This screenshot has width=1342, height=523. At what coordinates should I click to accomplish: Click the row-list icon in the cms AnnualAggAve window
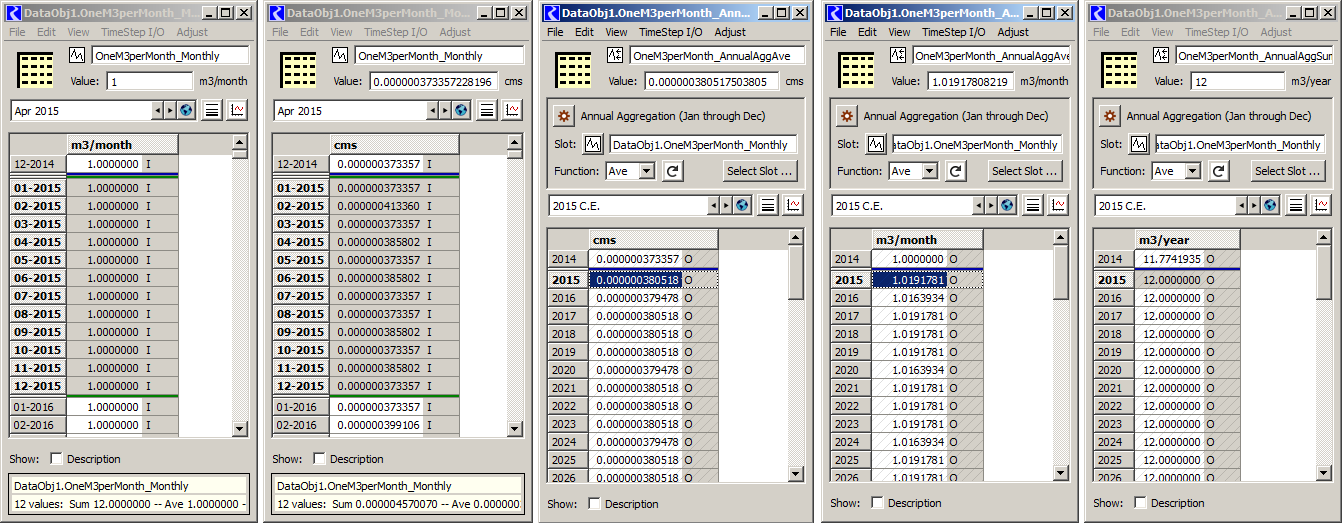pyautogui.click(x=768, y=205)
